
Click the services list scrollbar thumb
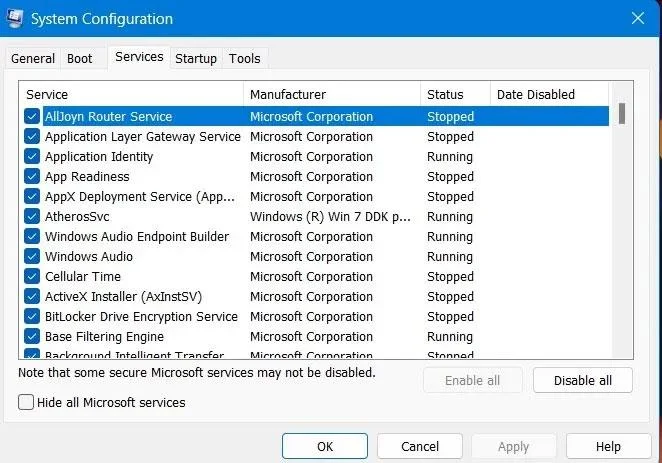[622, 114]
